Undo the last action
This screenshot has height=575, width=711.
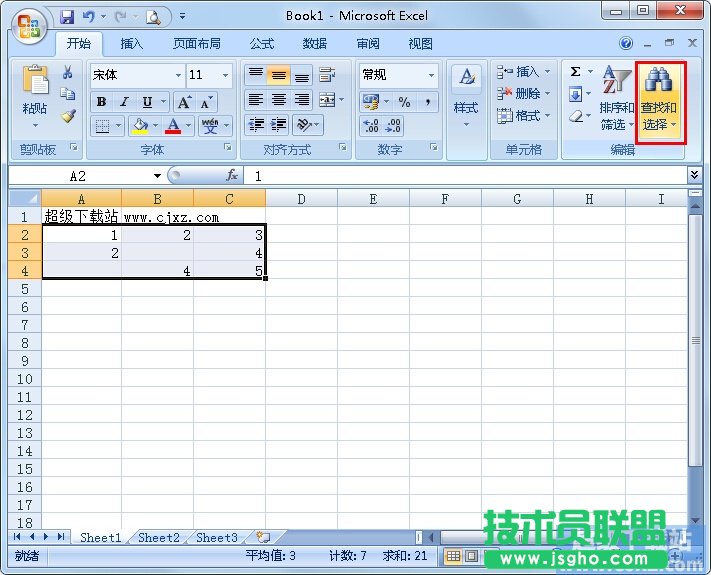tap(88, 17)
